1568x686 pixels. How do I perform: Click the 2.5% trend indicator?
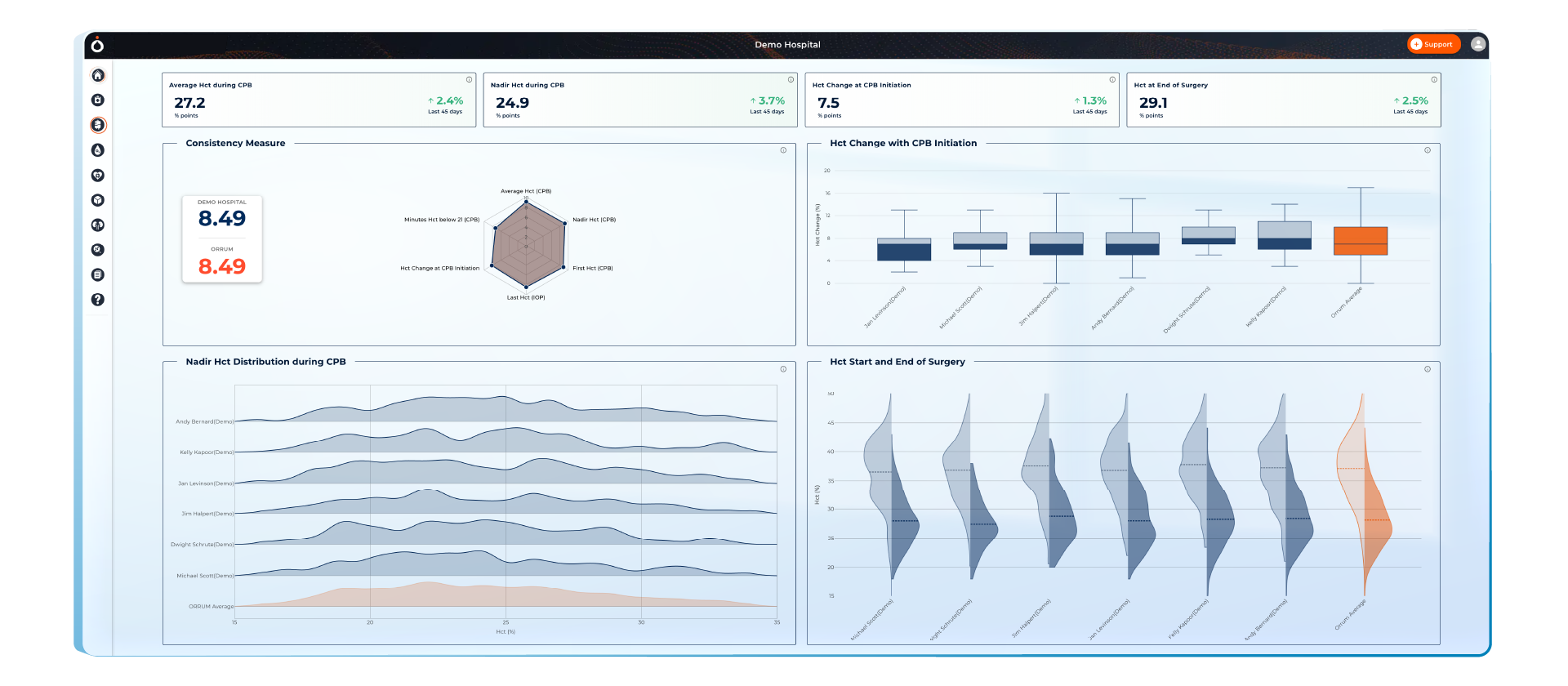1411,101
